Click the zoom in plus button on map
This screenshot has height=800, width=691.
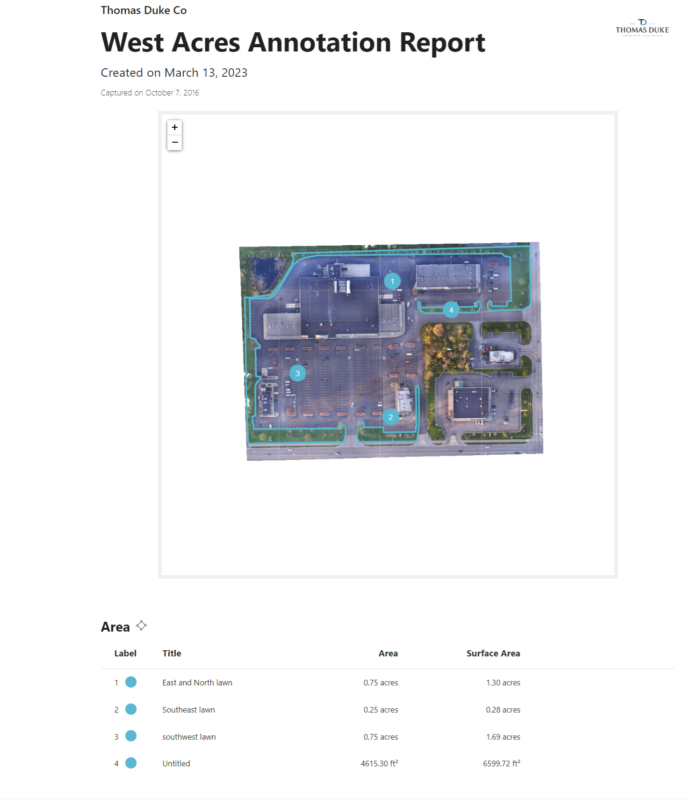pos(175,128)
